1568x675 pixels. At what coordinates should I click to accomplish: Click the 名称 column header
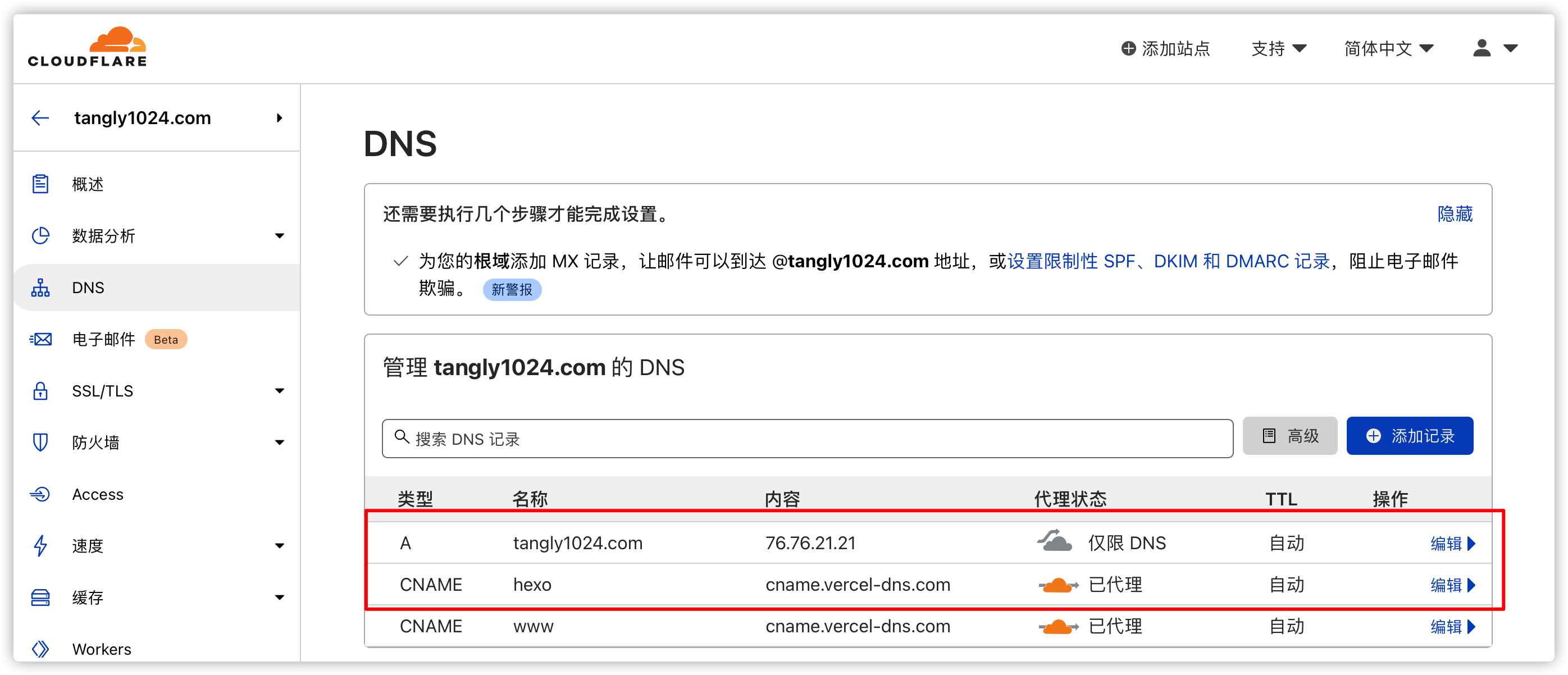pos(530,499)
